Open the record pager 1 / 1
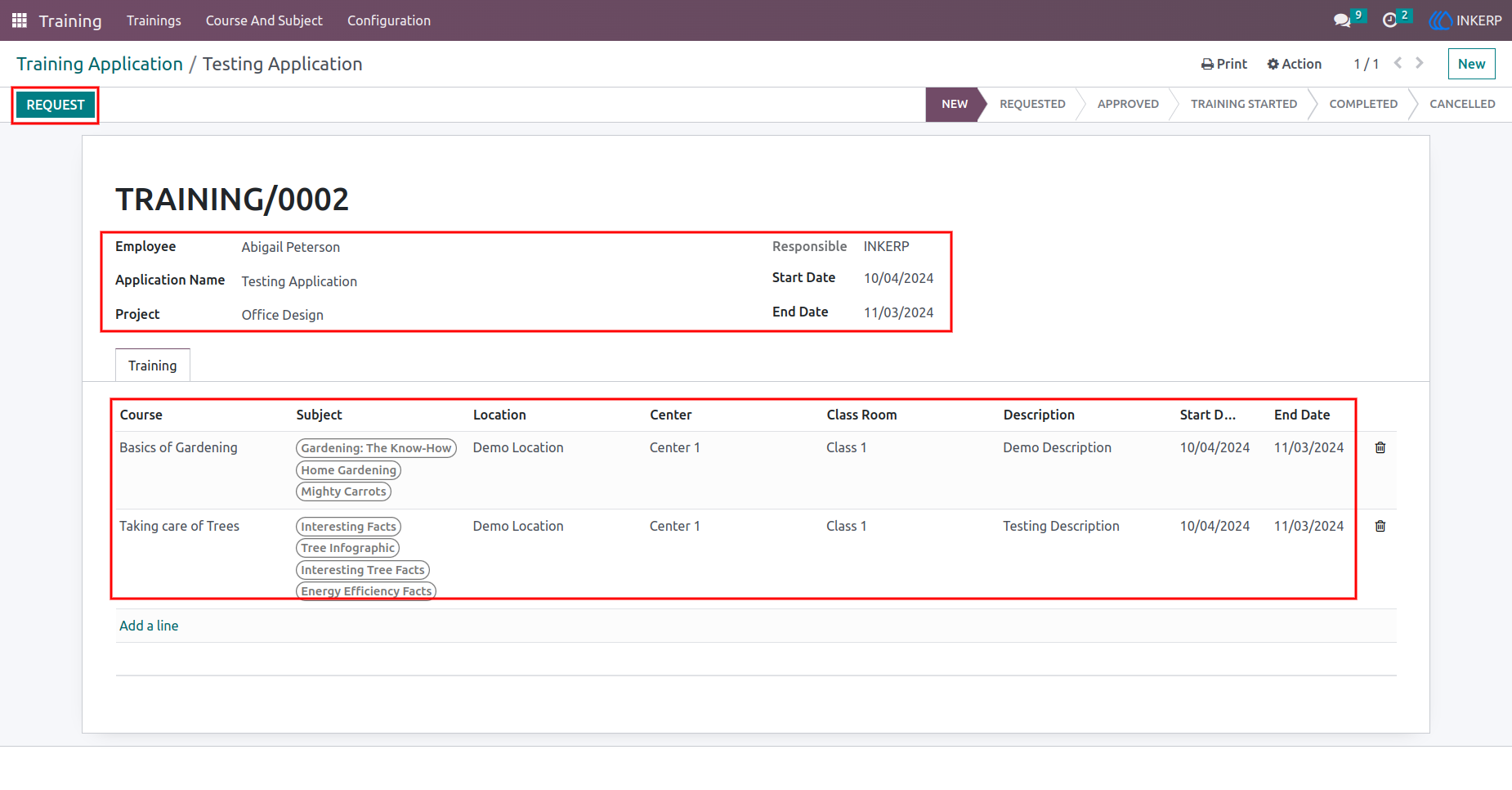 [1366, 64]
